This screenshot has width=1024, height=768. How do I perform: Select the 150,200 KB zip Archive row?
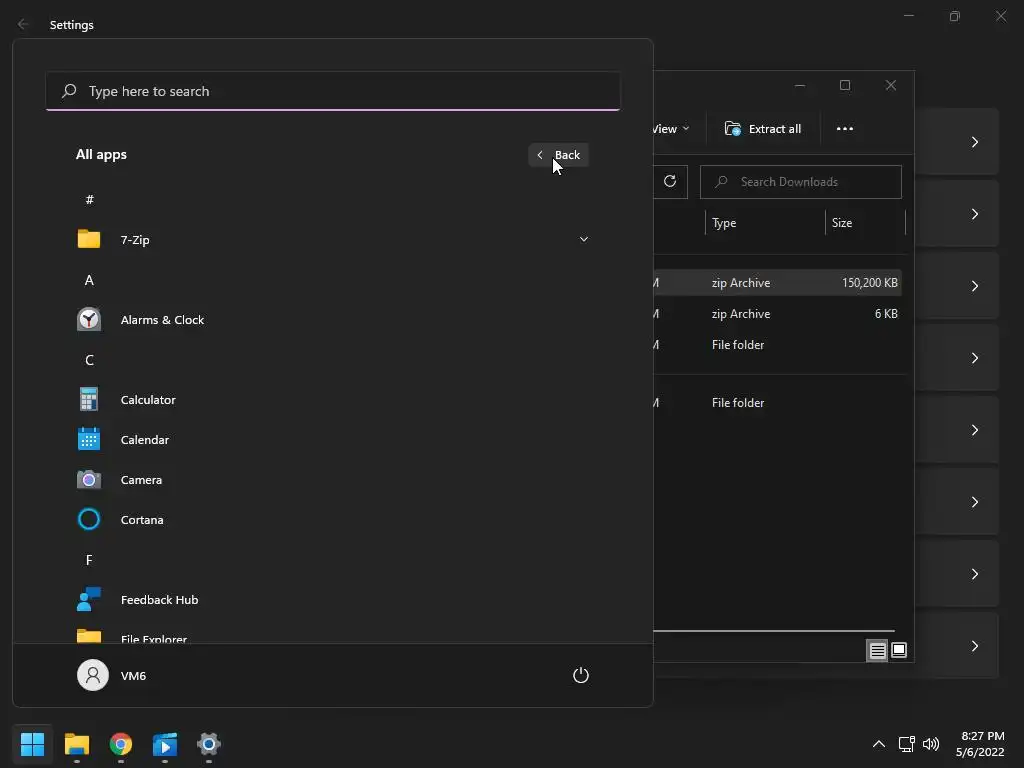[x=778, y=283]
